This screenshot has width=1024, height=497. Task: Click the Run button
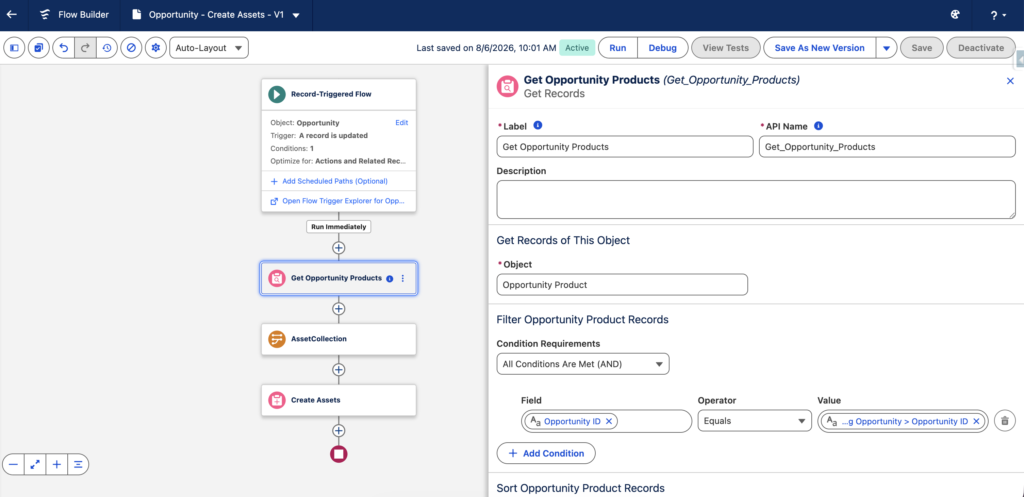[618, 48]
